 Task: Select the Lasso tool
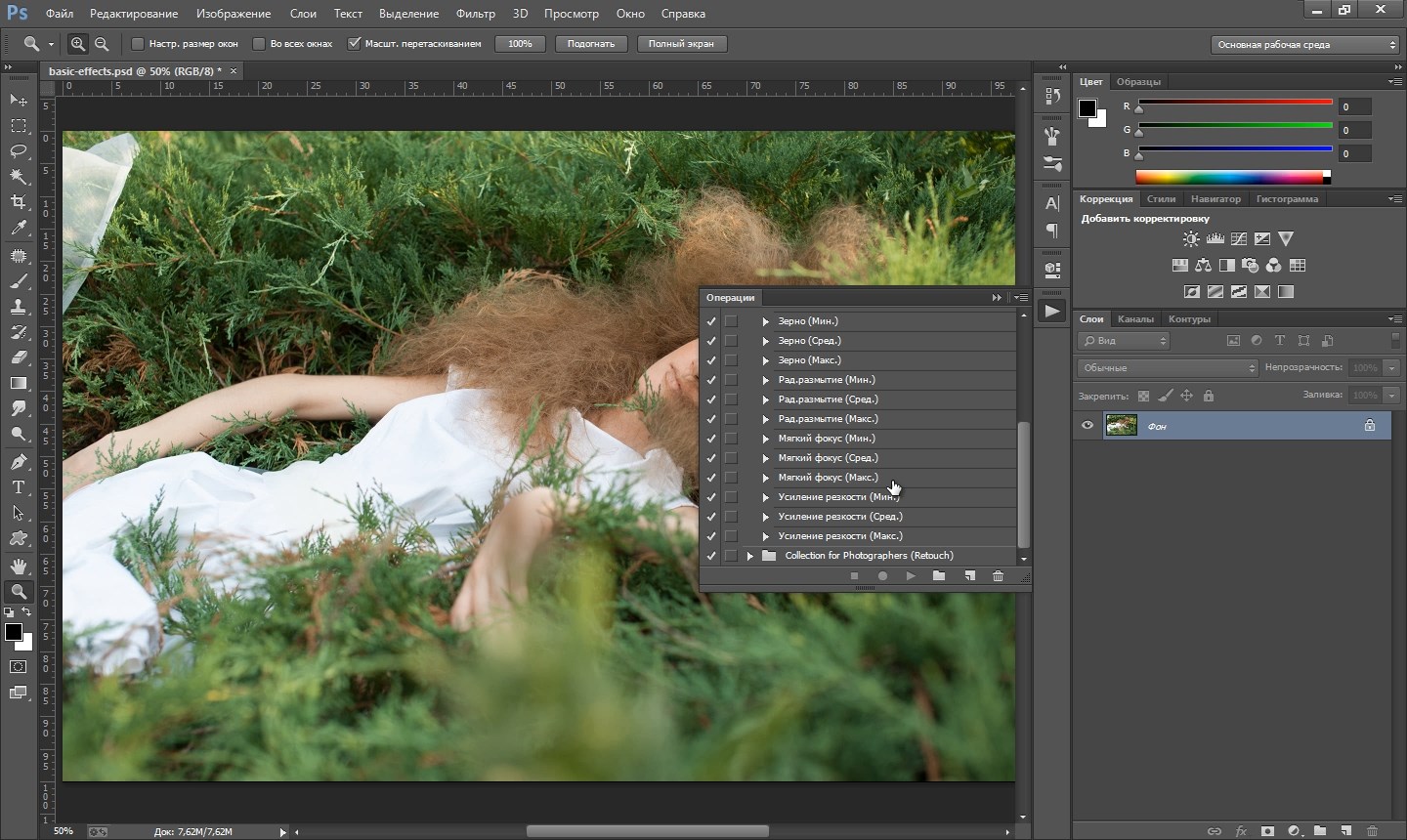point(19,151)
